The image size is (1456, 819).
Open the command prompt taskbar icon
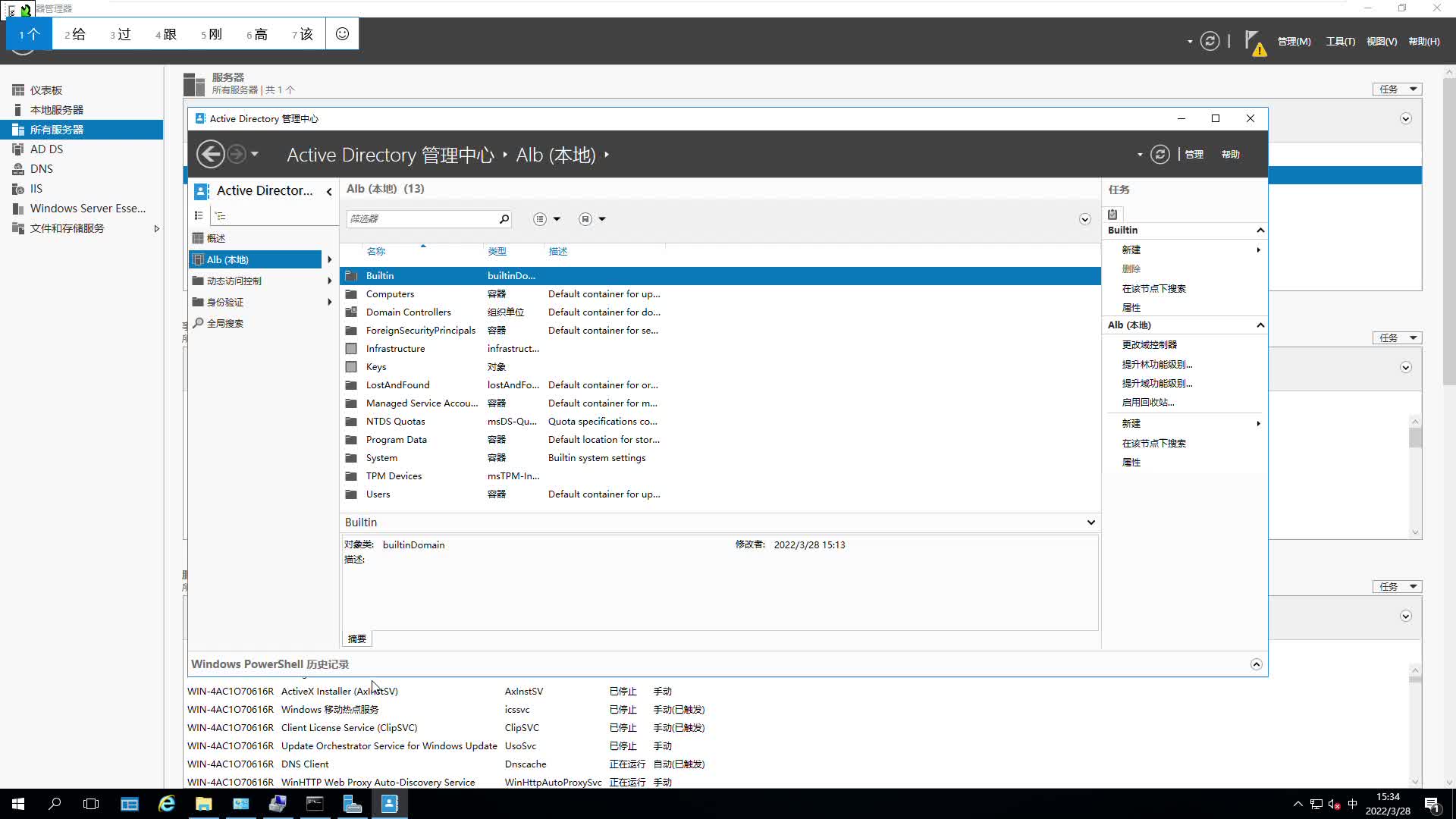(315, 804)
